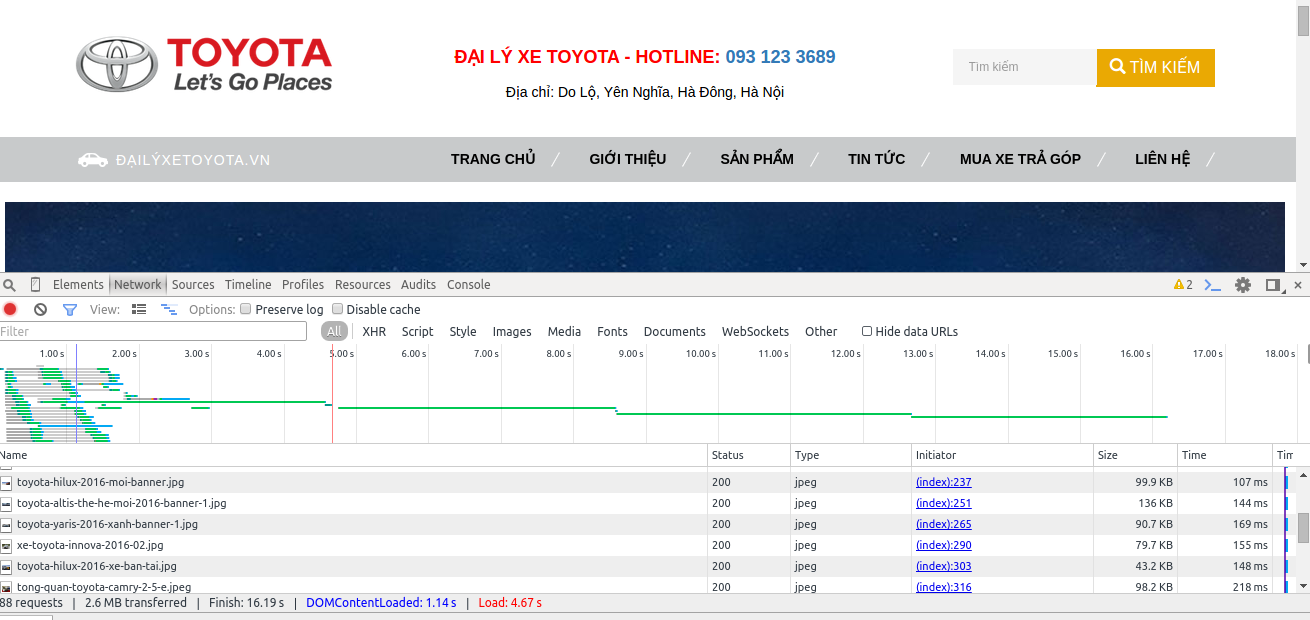Close DevTools with the X icon
The width and height of the screenshot is (1310, 620).
pos(1298,285)
